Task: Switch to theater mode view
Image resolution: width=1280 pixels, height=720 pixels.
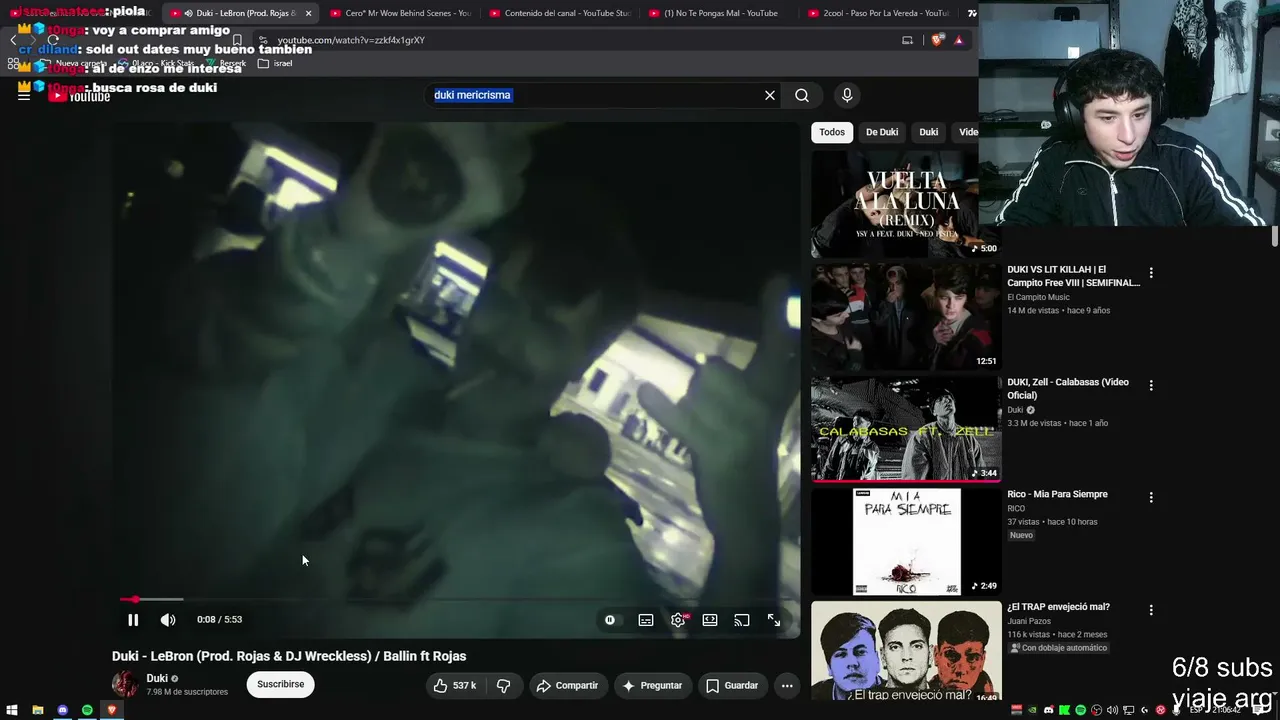Action: [x=710, y=620]
